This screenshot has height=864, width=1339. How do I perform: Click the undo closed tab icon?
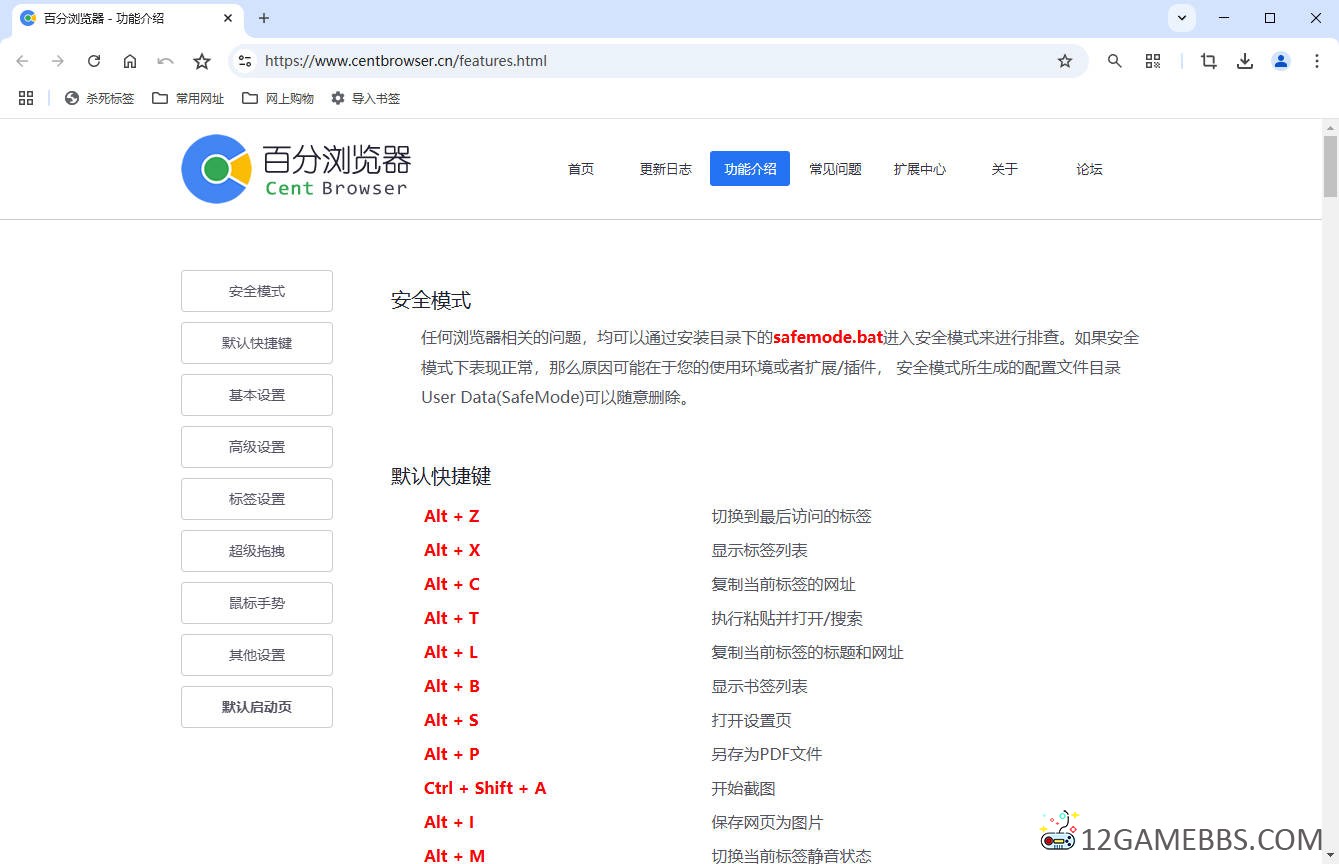coord(166,61)
